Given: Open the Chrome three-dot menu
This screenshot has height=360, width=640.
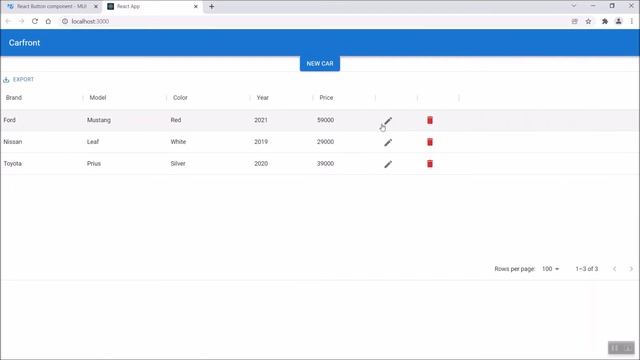Looking at the screenshot, I should pos(631,21).
